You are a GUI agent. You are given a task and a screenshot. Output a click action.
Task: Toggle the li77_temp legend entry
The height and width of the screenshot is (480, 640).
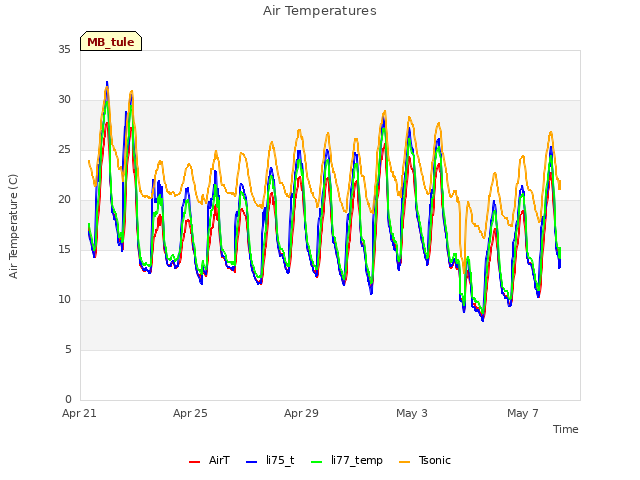(x=347, y=460)
